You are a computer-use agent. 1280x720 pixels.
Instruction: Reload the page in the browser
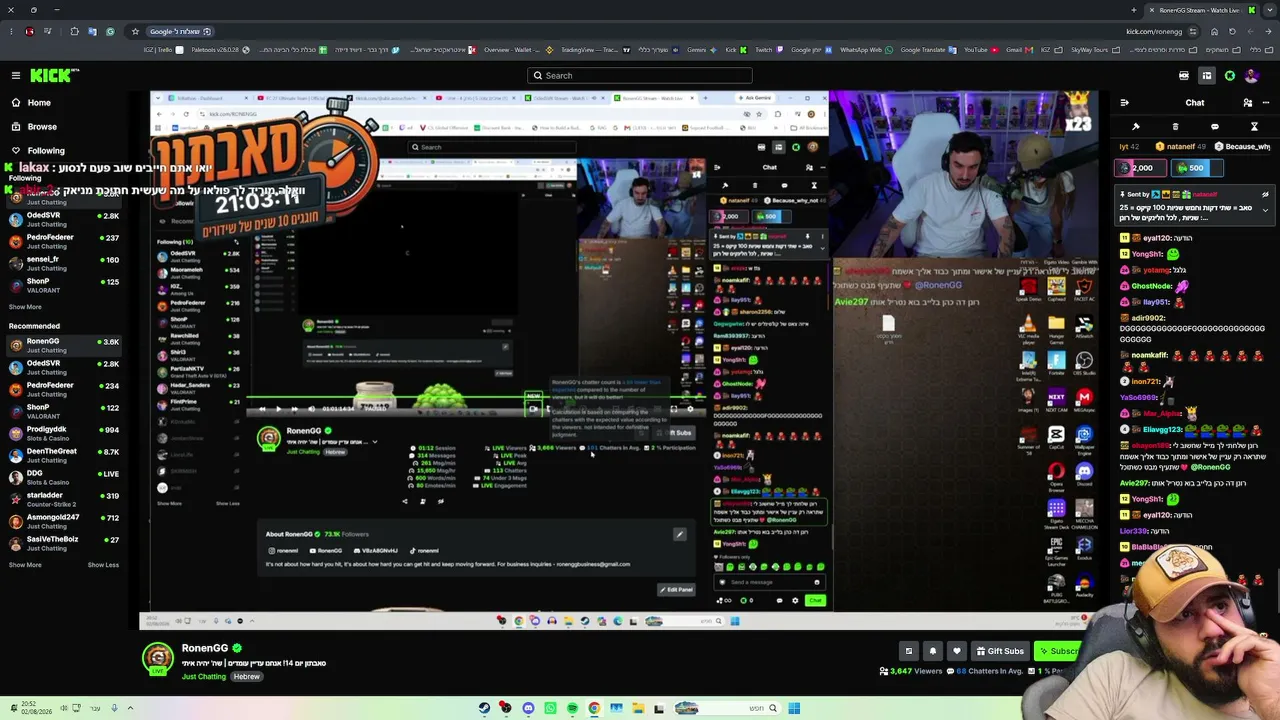coord(1232,31)
